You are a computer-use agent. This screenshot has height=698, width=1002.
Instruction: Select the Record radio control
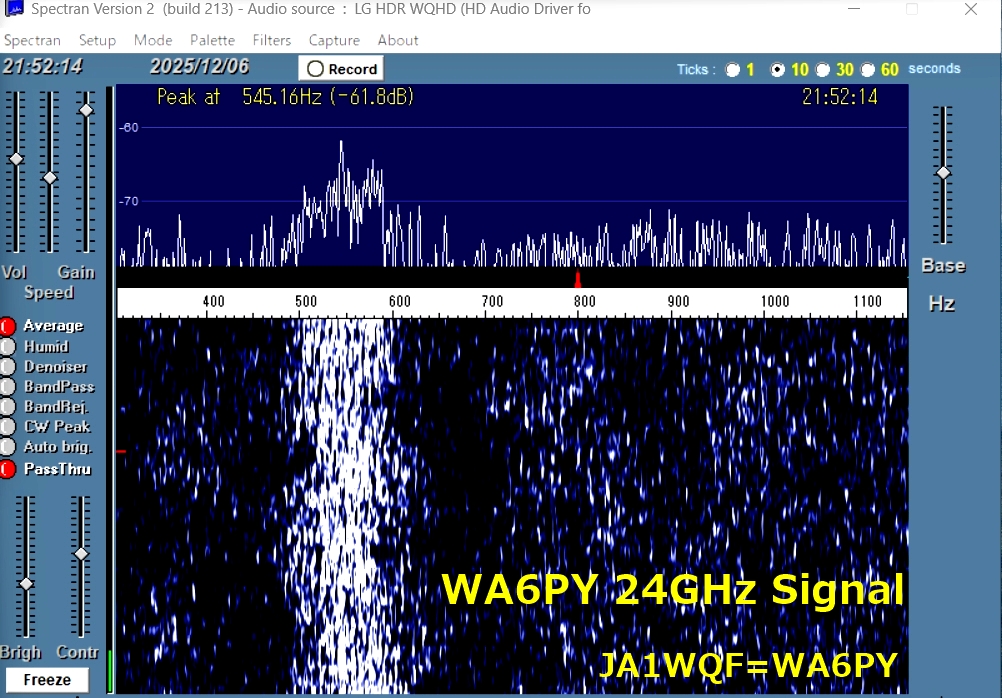pyautogui.click(x=318, y=67)
